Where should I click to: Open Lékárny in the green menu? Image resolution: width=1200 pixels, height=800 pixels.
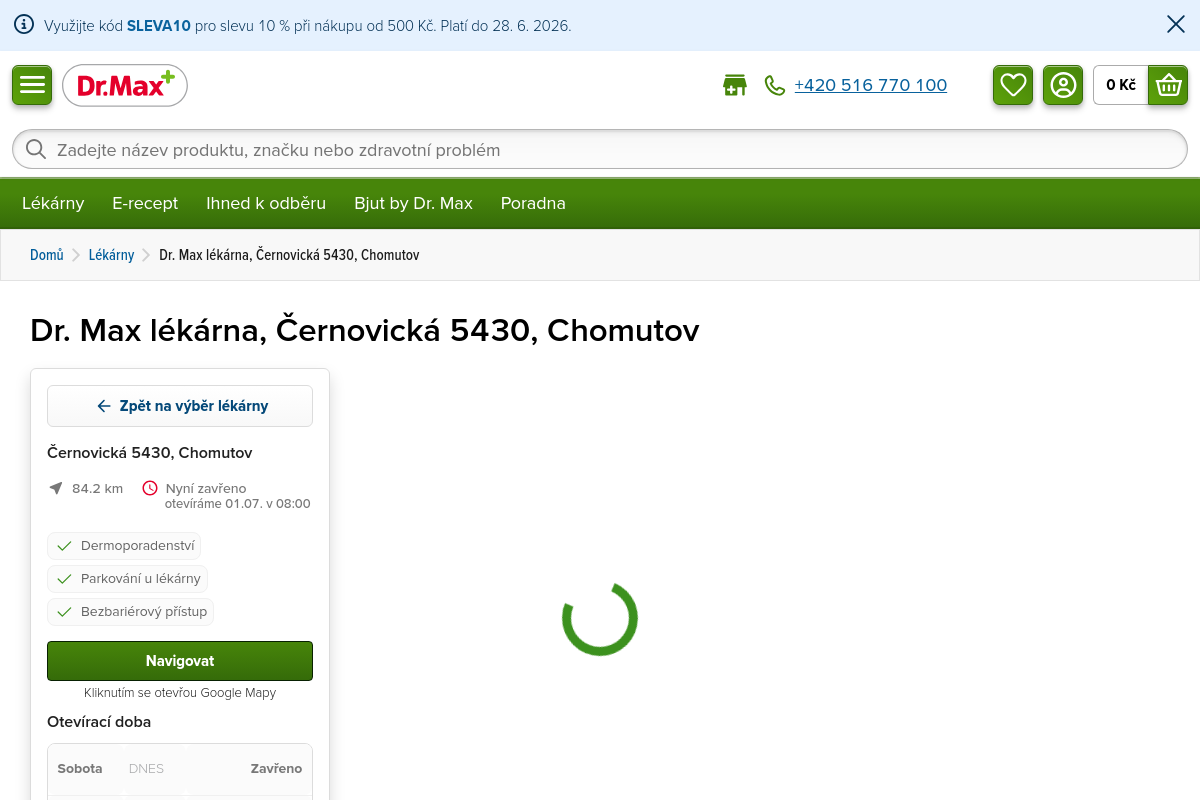point(53,203)
